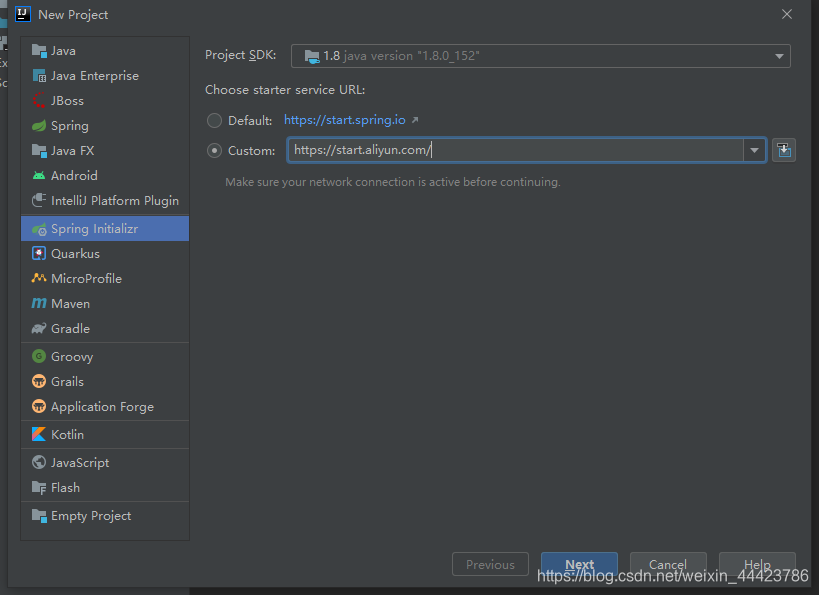
Task: Select Java FX entry text
Action: point(73,151)
